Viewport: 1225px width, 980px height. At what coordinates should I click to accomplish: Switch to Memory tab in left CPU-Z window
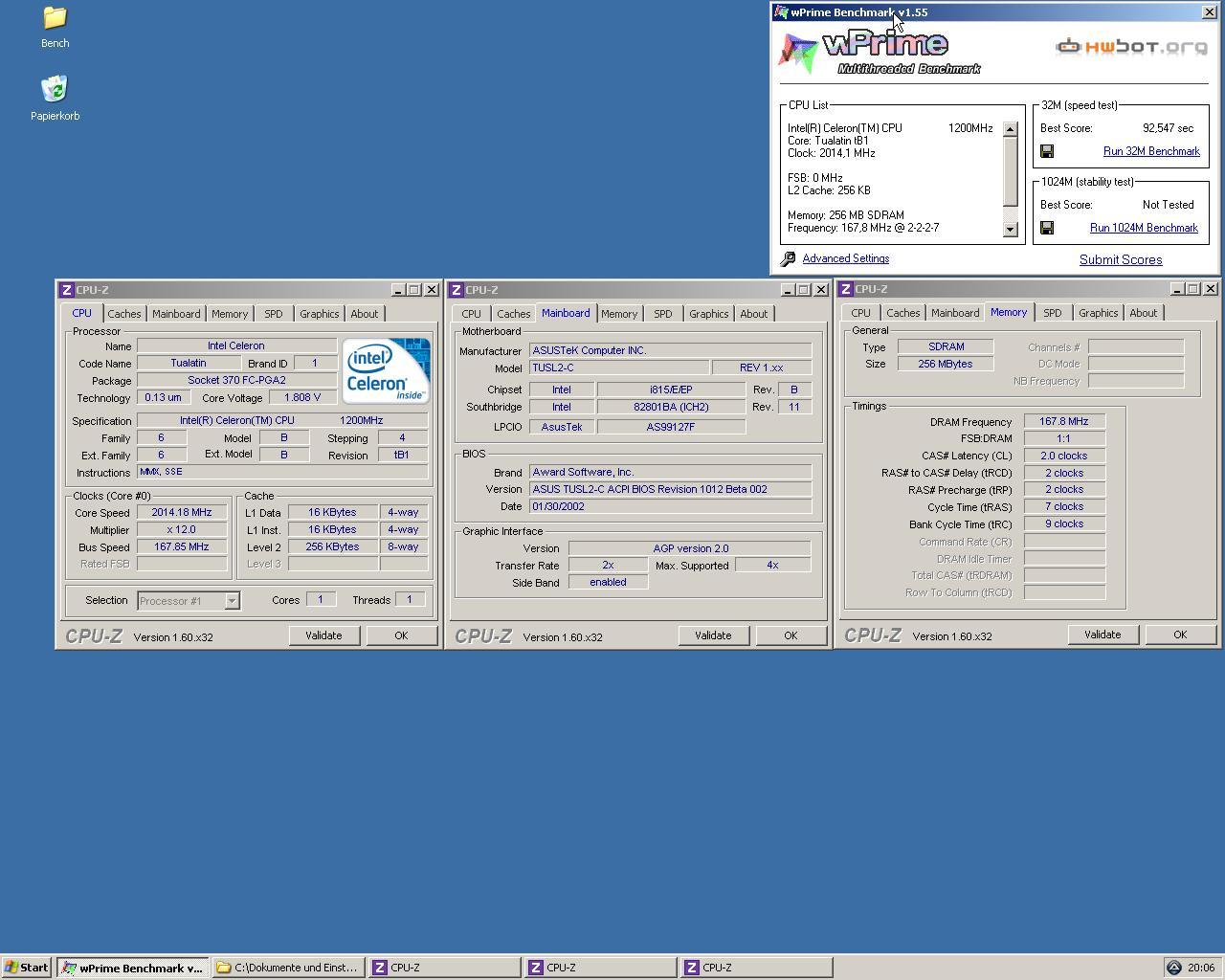[230, 314]
